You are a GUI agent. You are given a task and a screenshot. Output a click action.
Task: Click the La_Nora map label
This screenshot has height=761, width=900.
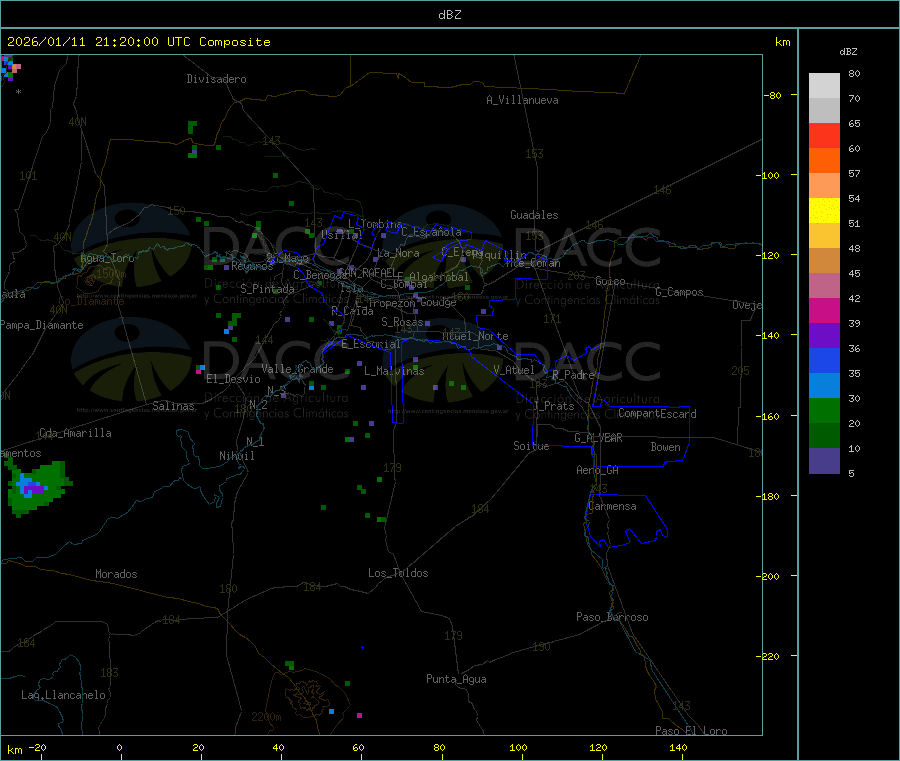(x=398, y=254)
